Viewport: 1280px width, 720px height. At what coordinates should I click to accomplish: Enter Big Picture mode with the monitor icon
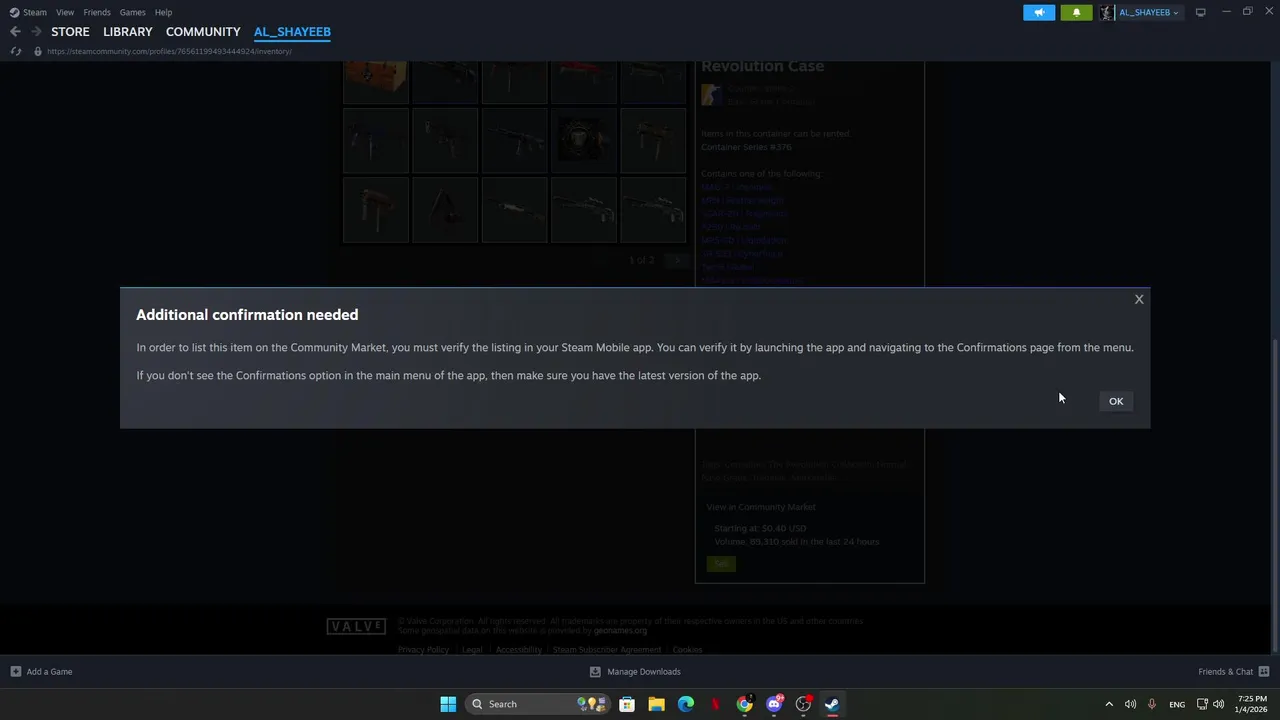(x=1200, y=12)
